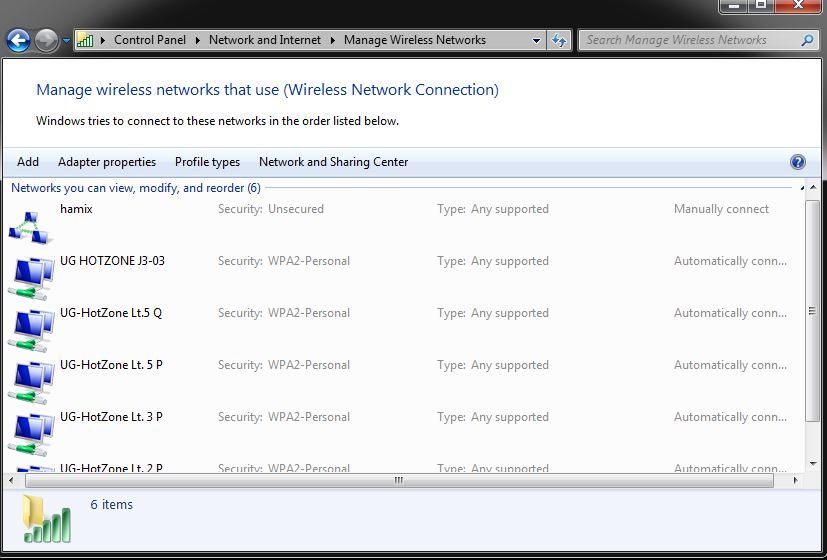Focus the Search Manage Wireless Networks box
This screenshot has height=560, width=827.
[x=697, y=40]
